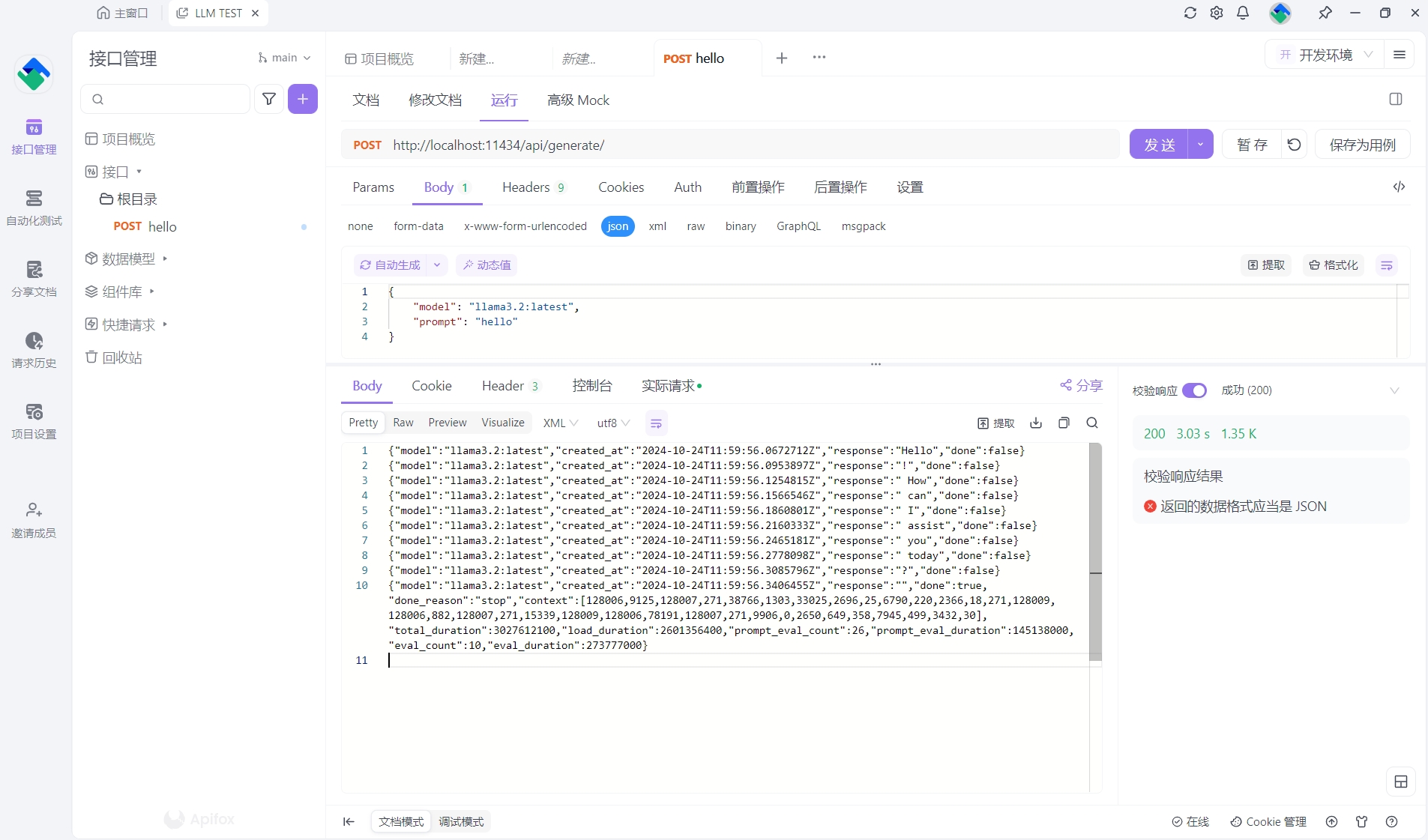Click the 分享 share link
Image resolution: width=1428 pixels, height=840 pixels.
point(1081,385)
